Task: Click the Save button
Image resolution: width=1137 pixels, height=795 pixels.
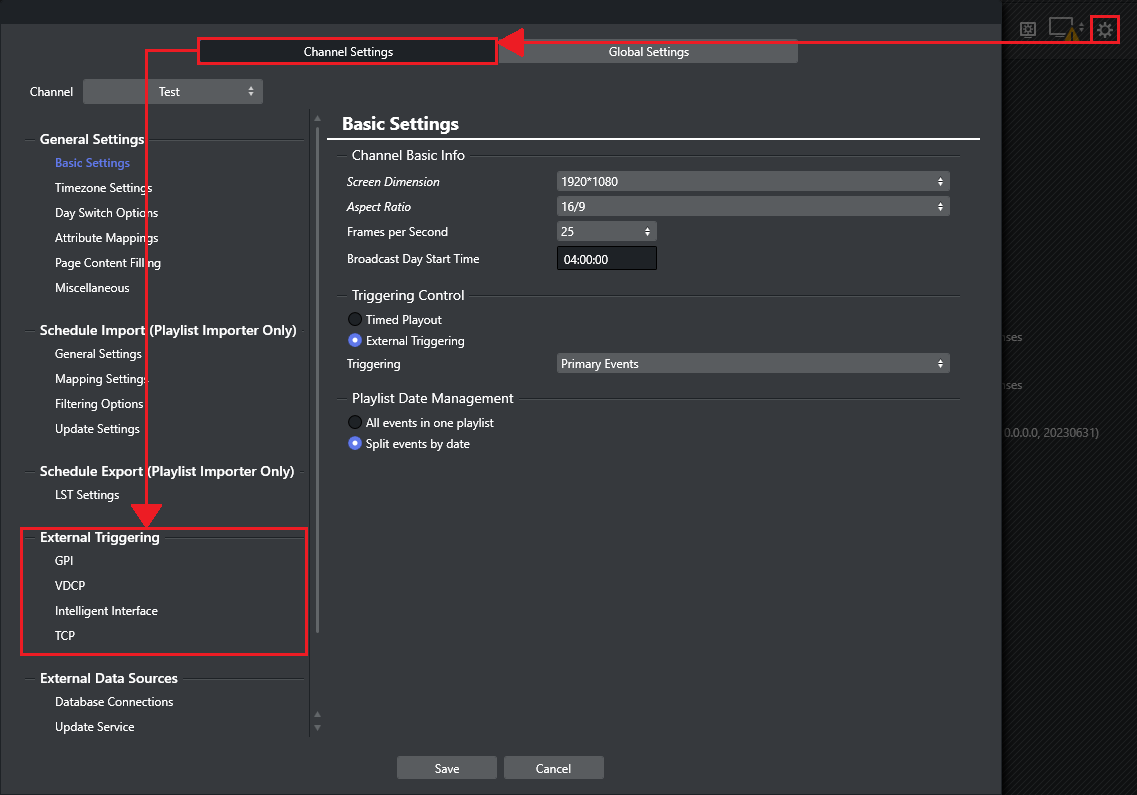Action: tap(447, 768)
